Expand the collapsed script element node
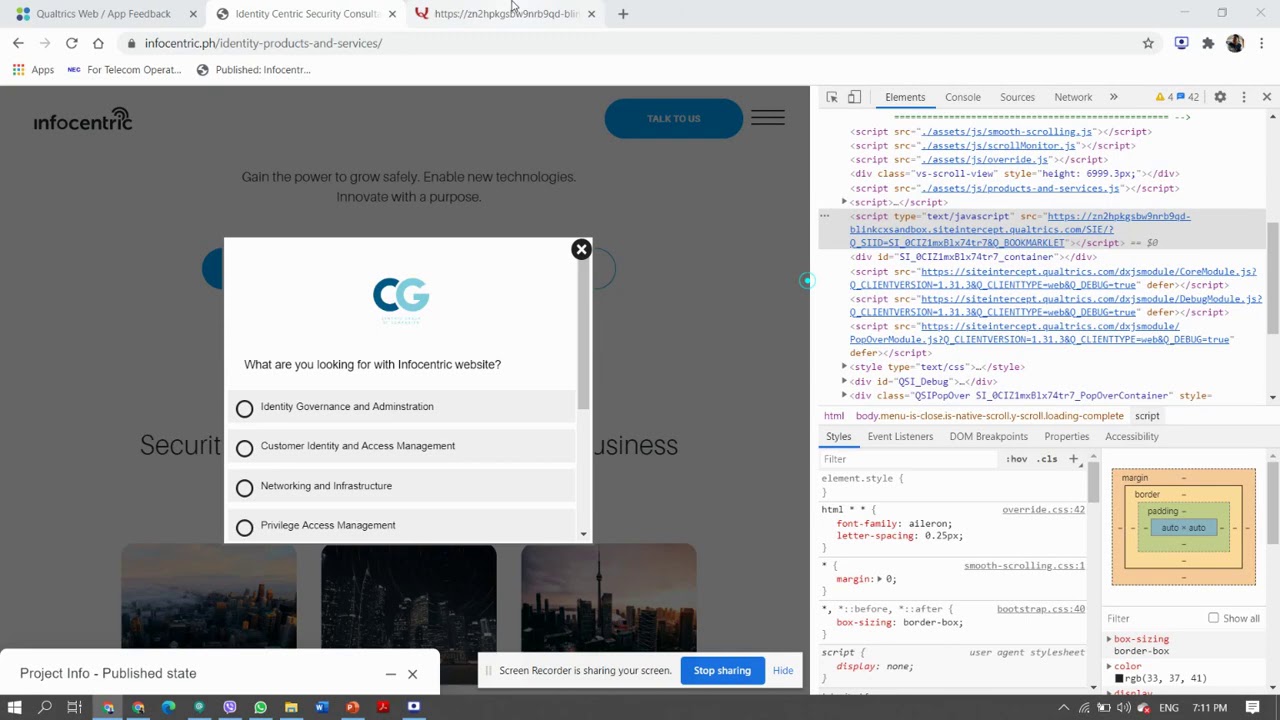 point(844,202)
